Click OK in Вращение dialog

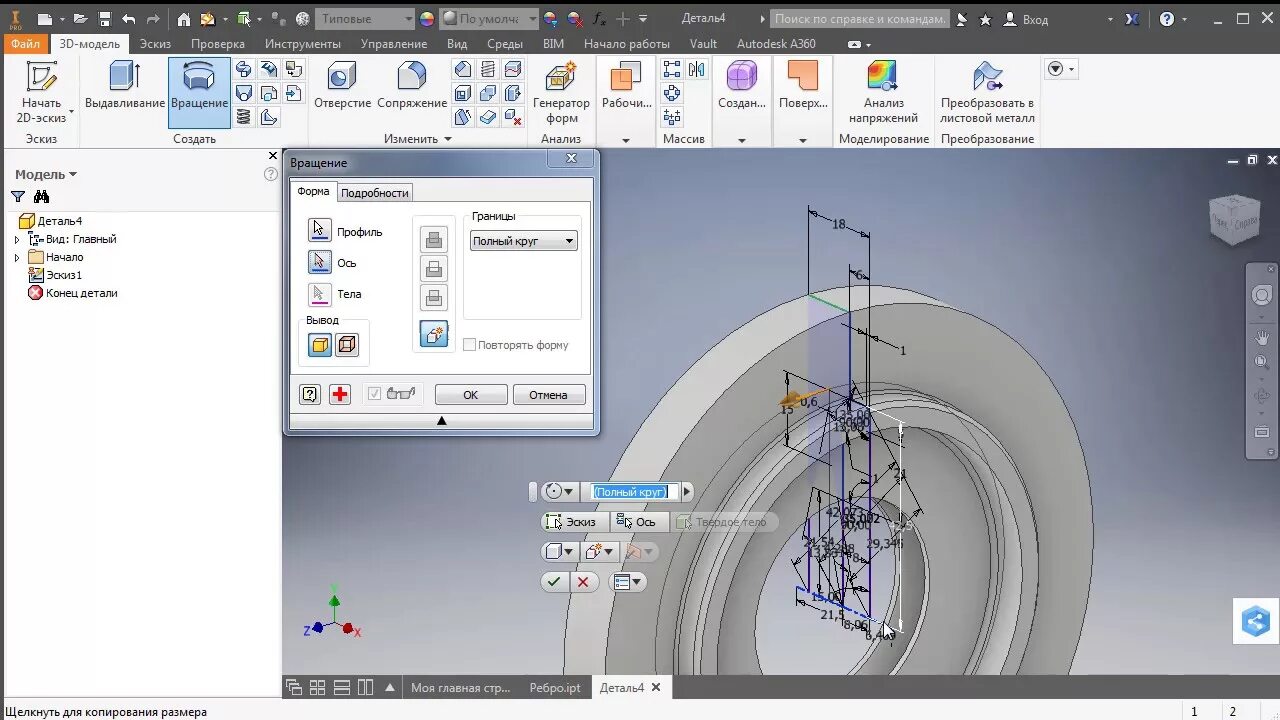pos(471,395)
